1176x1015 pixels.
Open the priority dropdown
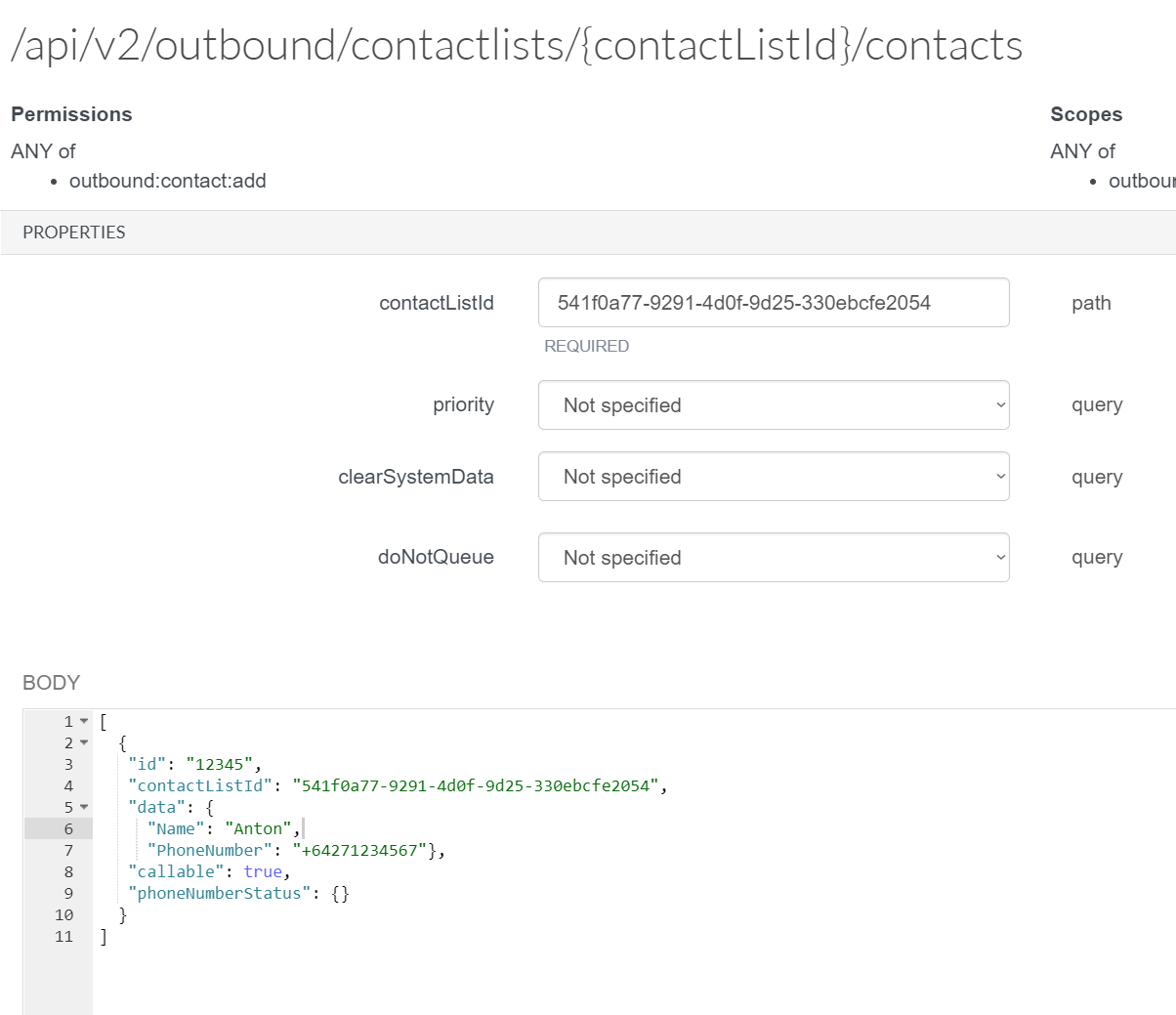pos(773,405)
